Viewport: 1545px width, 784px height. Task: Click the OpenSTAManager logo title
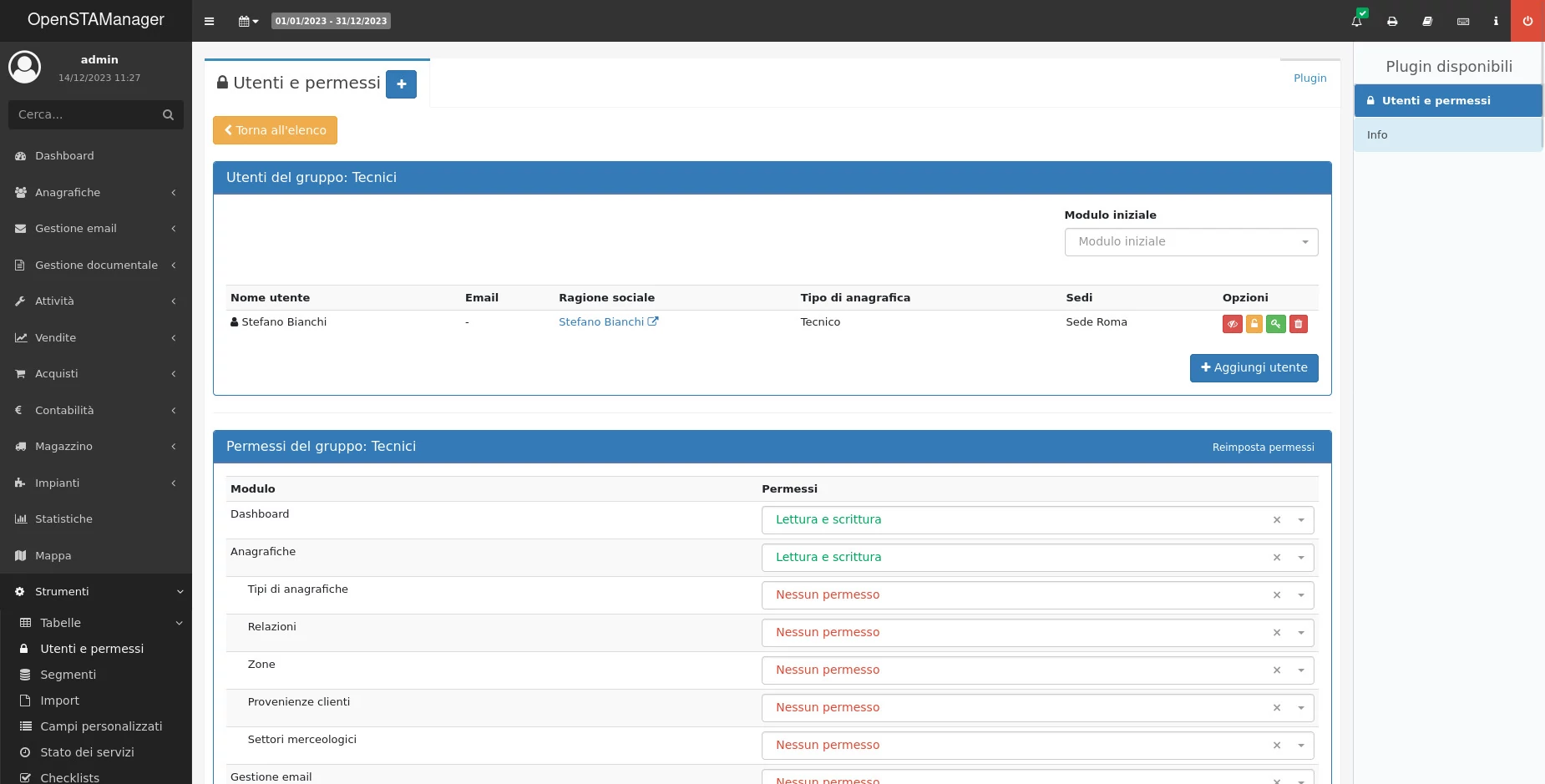(96, 20)
